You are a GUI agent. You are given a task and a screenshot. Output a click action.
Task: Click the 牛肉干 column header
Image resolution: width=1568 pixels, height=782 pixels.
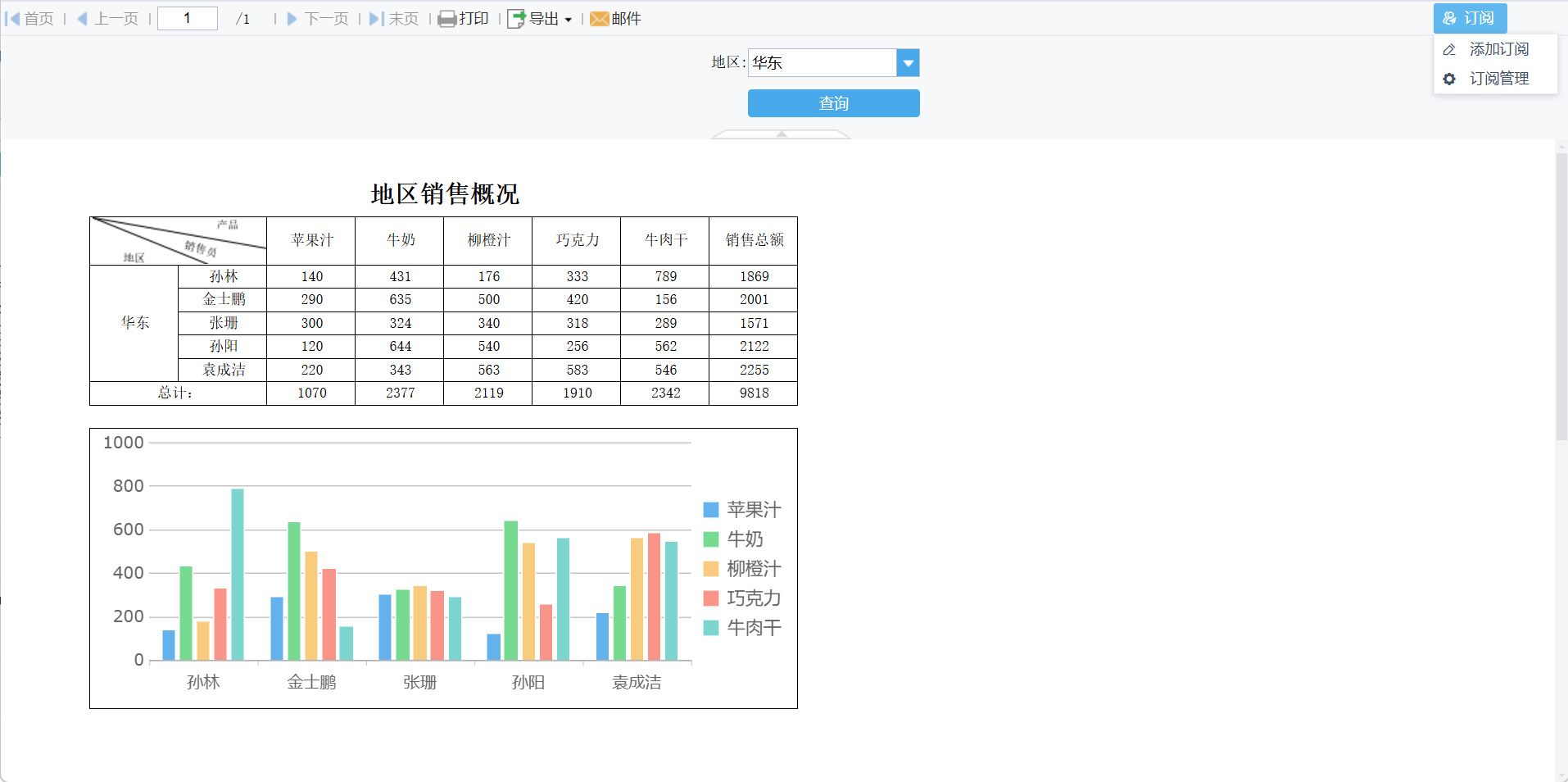point(665,240)
